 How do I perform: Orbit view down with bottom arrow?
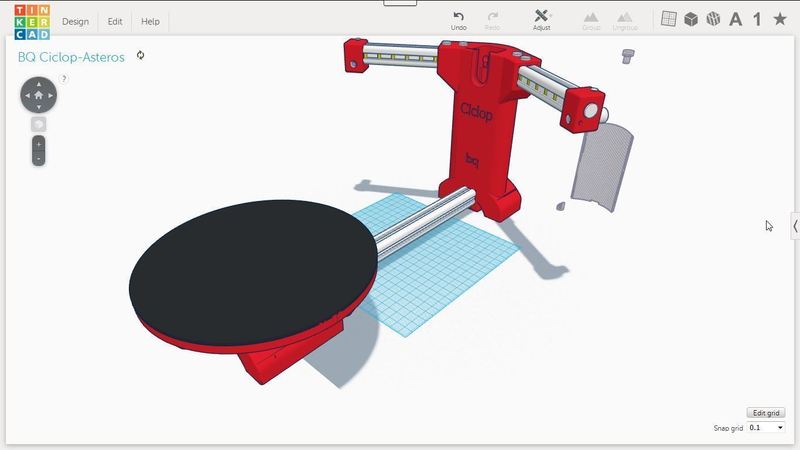(x=38, y=107)
